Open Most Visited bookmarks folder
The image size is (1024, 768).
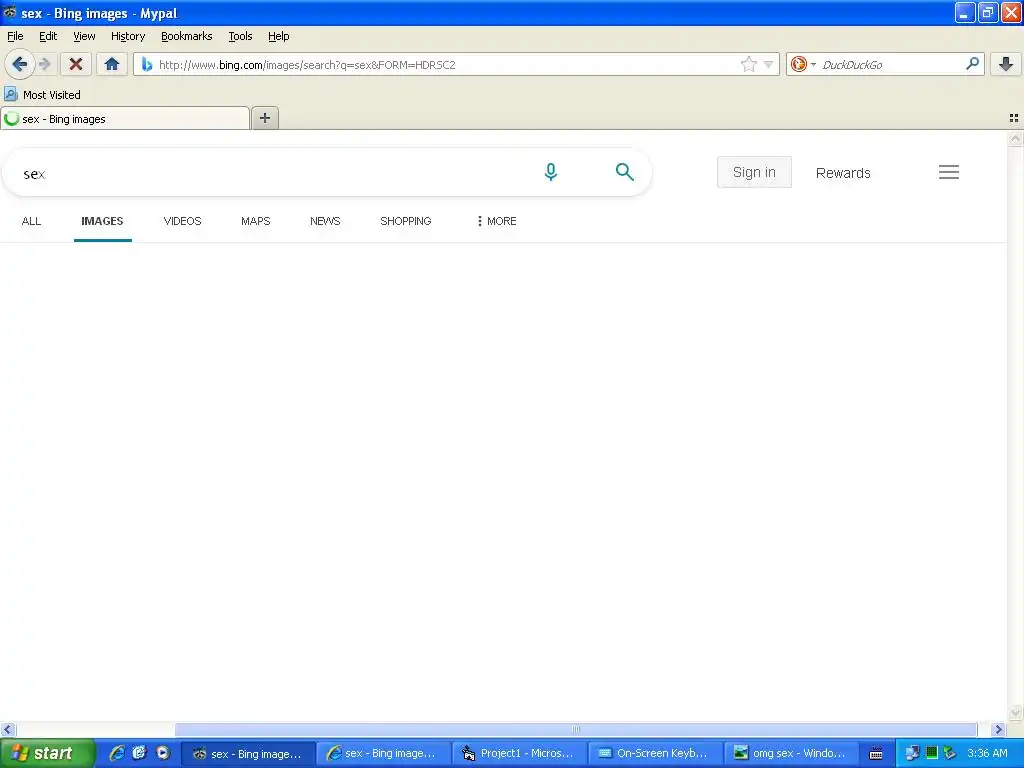[42, 95]
